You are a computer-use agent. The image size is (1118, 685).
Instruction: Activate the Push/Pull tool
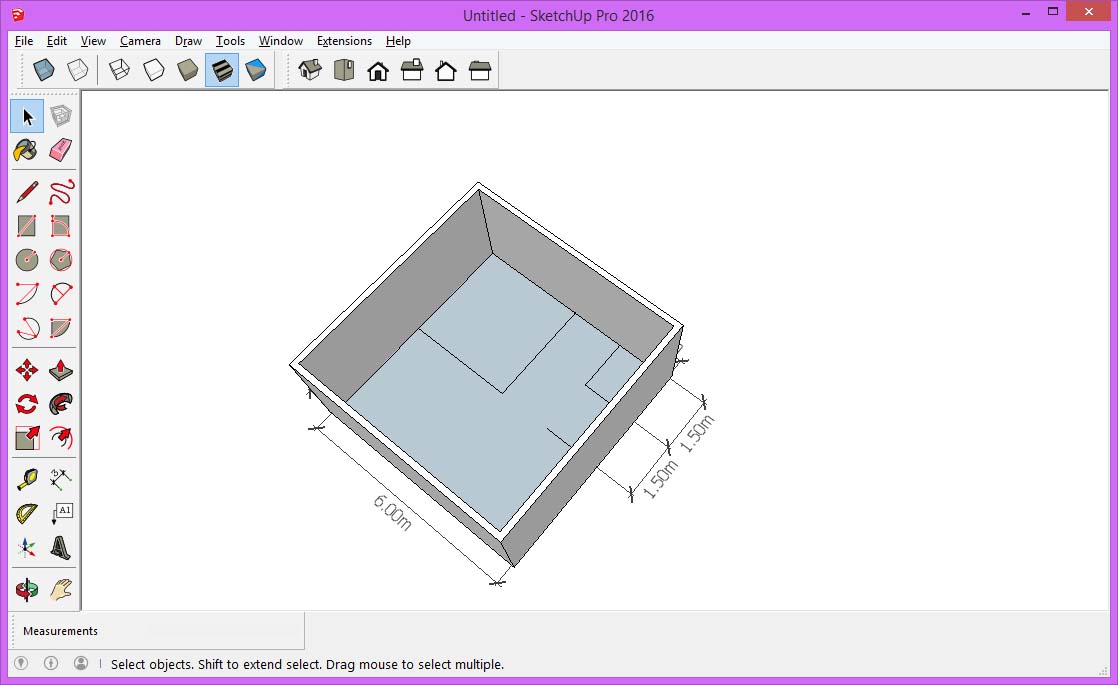(x=60, y=368)
